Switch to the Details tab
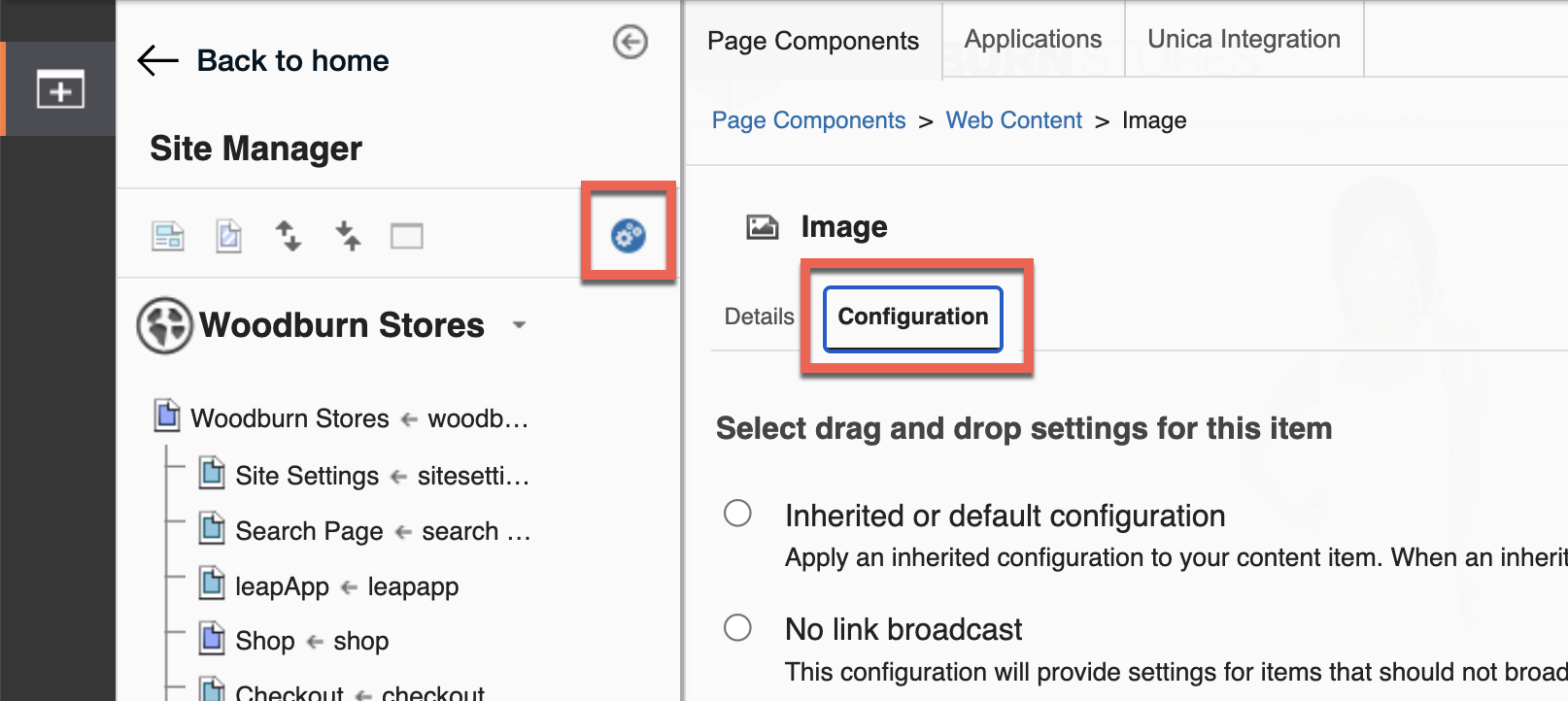Image resolution: width=1568 pixels, height=701 pixels. [x=760, y=317]
